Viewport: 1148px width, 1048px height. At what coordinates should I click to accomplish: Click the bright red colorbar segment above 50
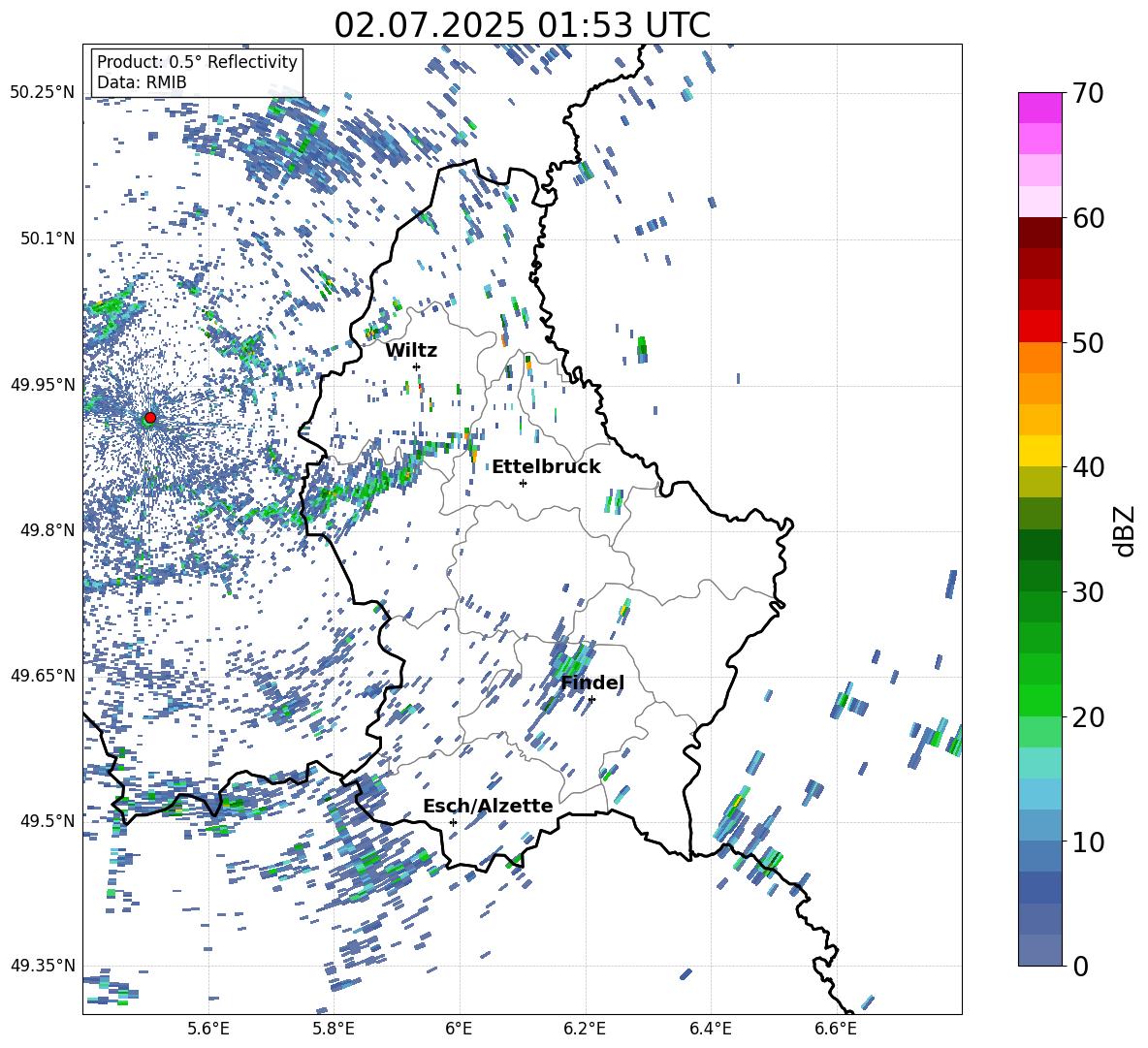(x=1040, y=327)
